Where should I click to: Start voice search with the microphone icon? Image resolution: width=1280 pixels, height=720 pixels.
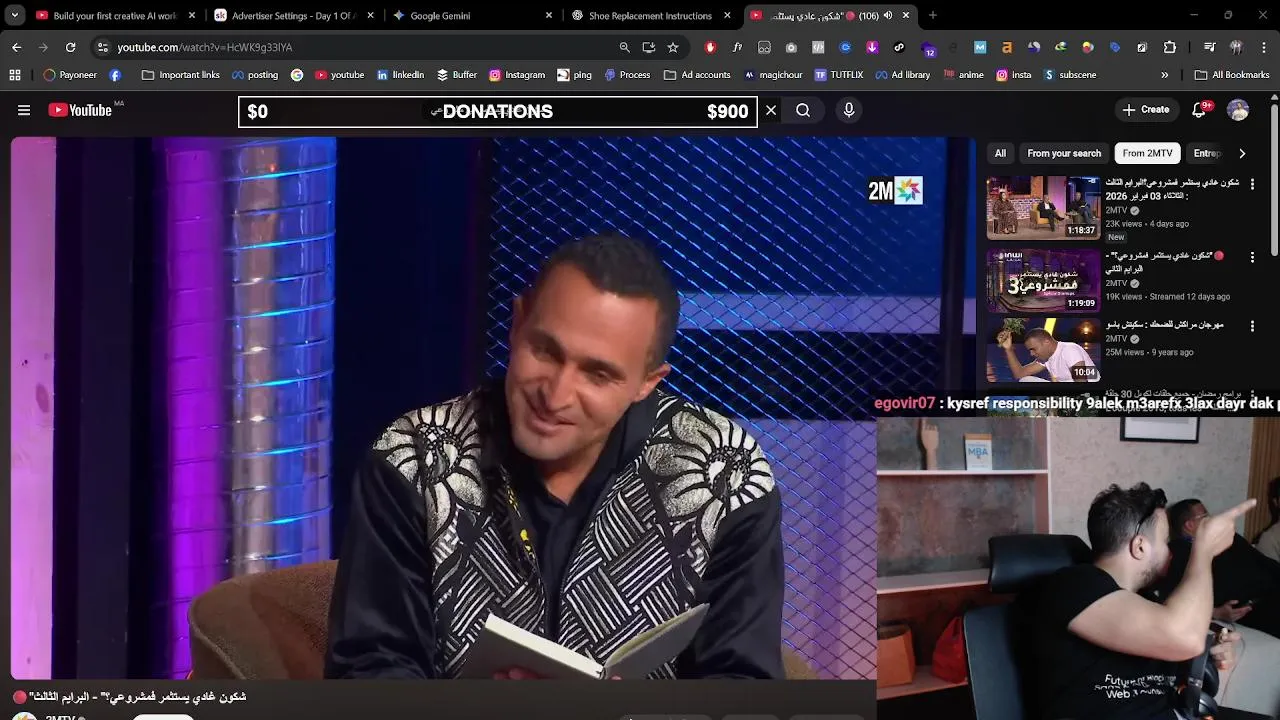(x=849, y=111)
